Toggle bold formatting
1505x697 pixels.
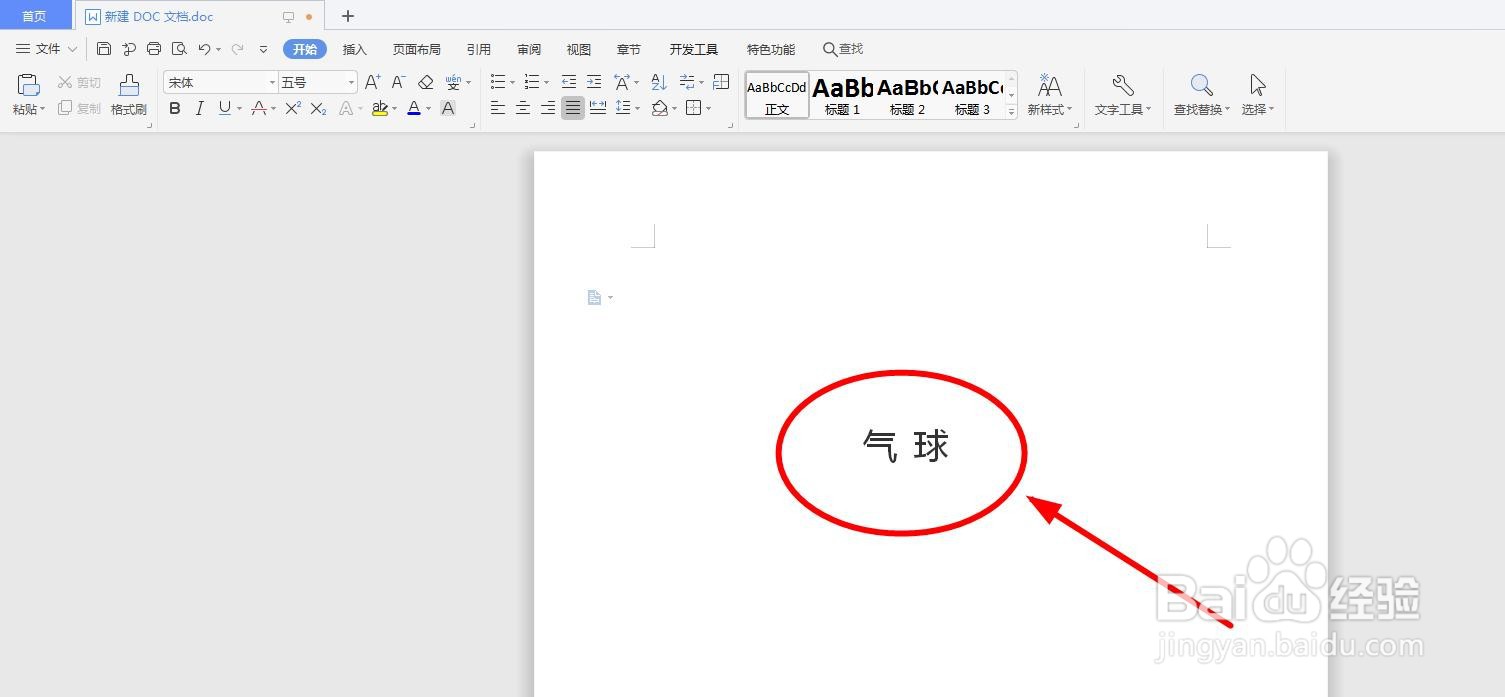pos(175,108)
